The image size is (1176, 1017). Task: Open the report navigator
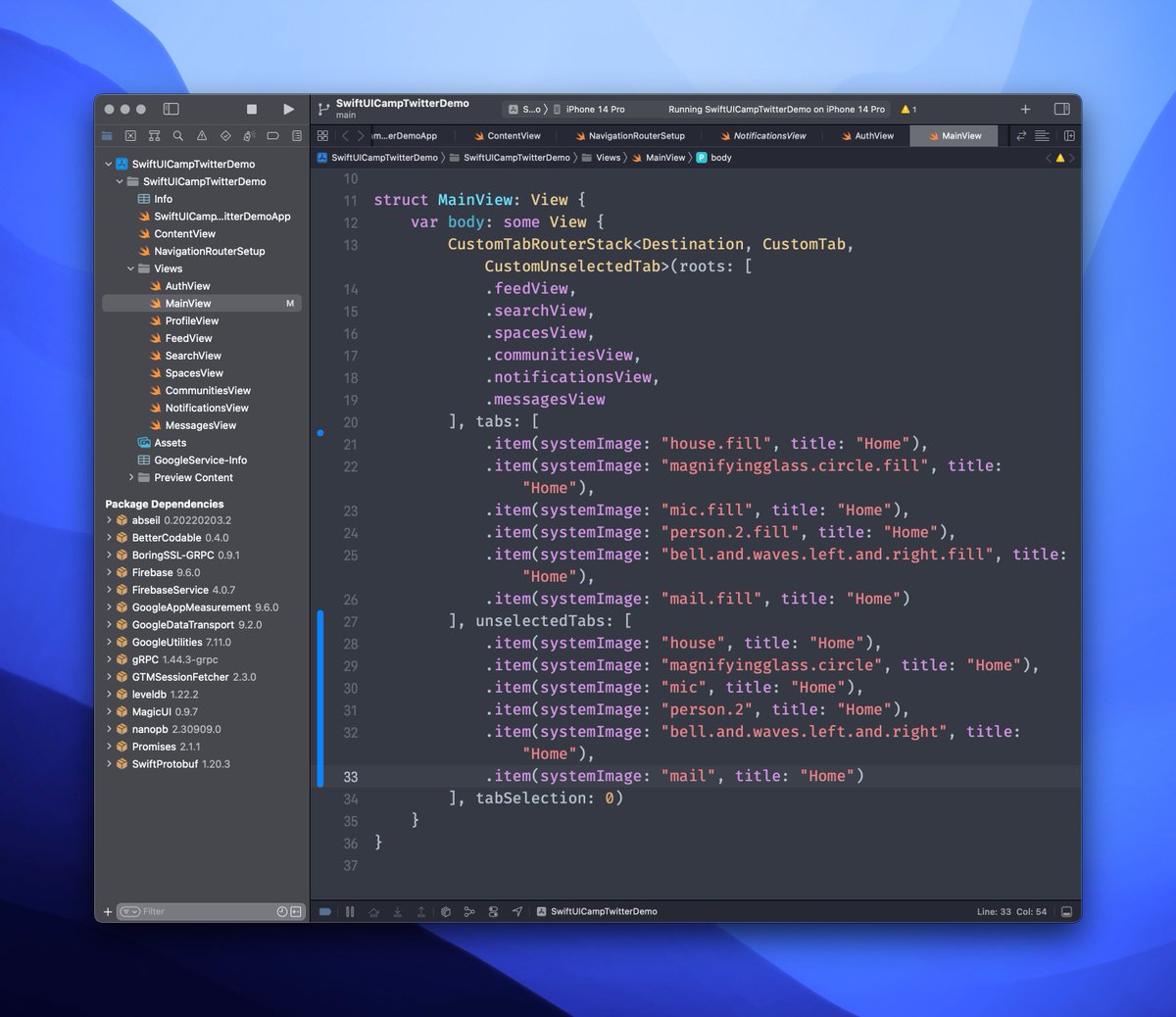(296, 136)
